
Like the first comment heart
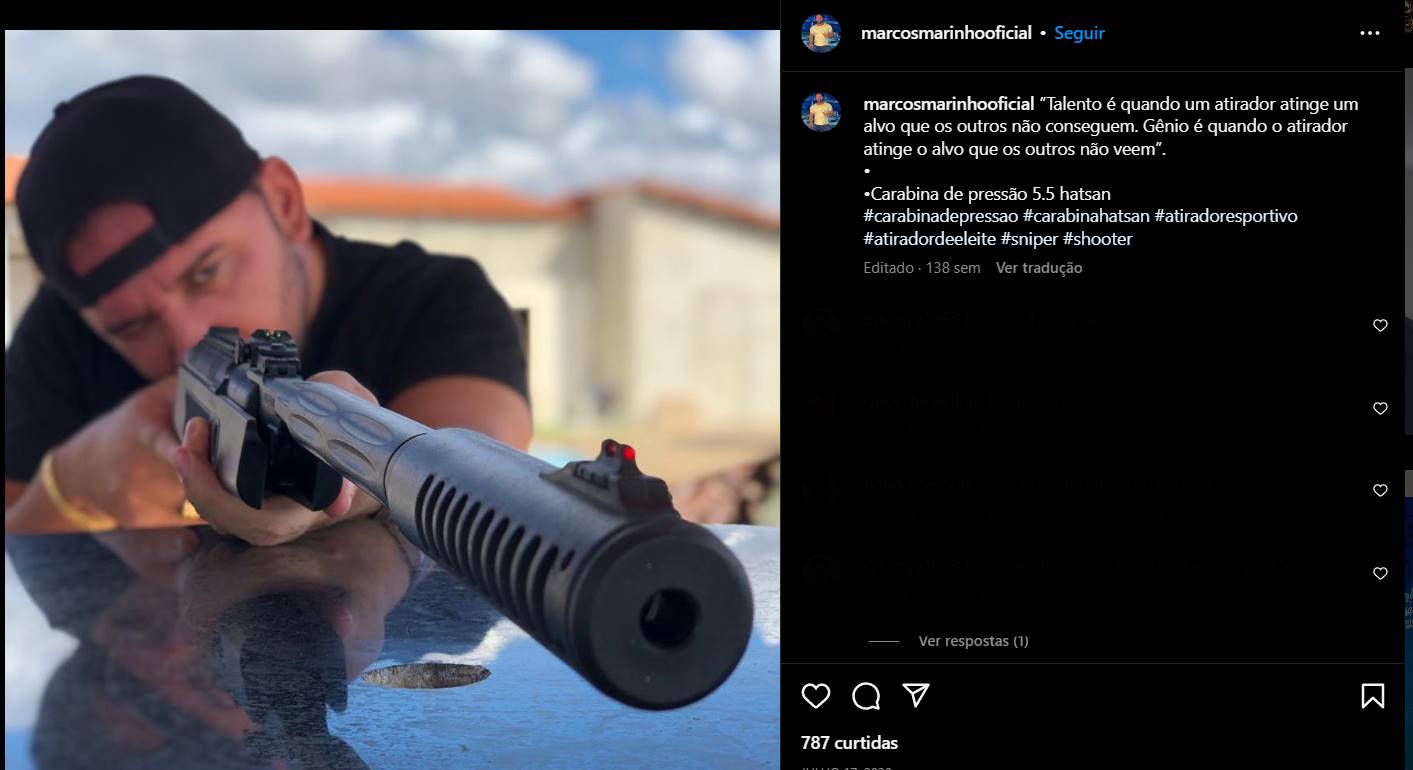[x=1380, y=325]
